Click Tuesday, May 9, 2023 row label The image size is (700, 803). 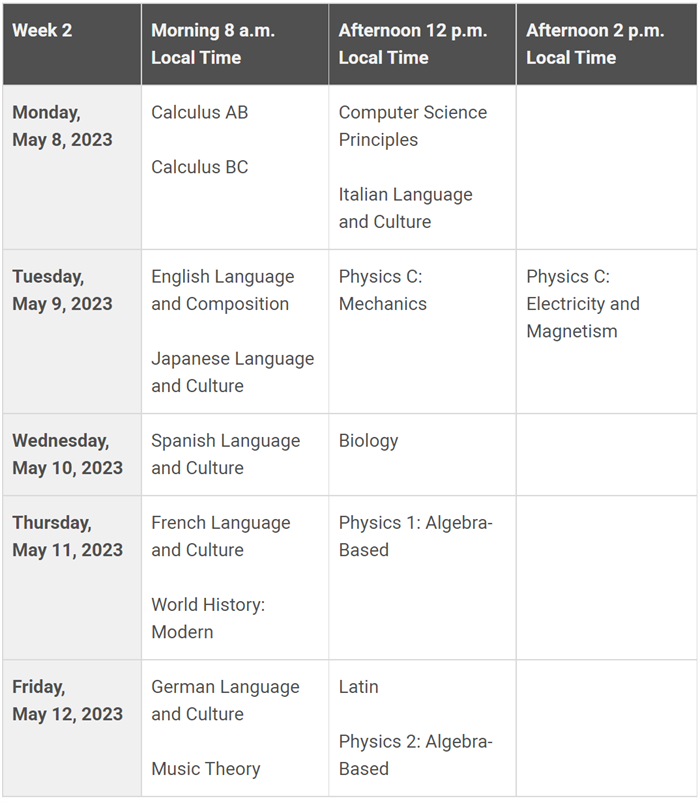click(62, 290)
